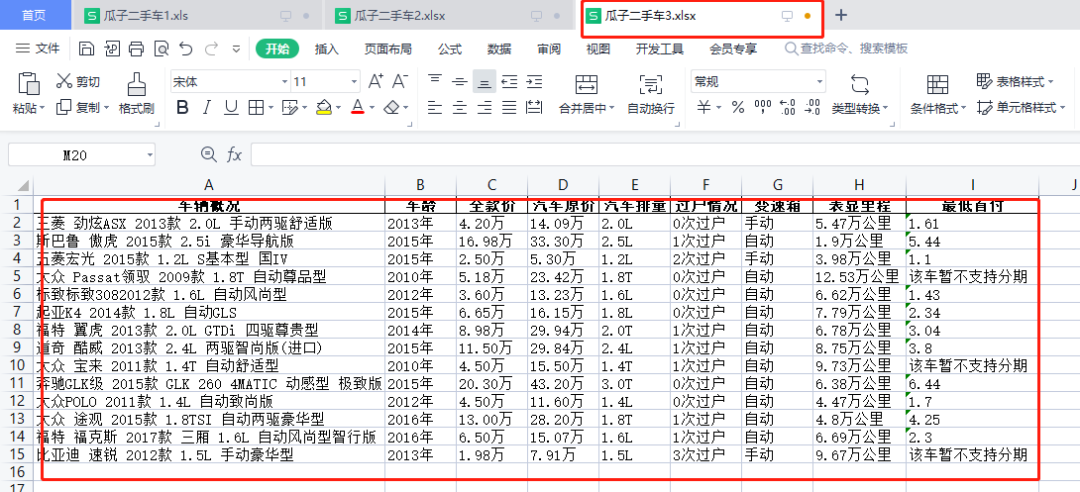Image resolution: width=1080 pixels, height=492 pixels.
Task: Click the eraser clear formatting button
Action: click(391, 107)
